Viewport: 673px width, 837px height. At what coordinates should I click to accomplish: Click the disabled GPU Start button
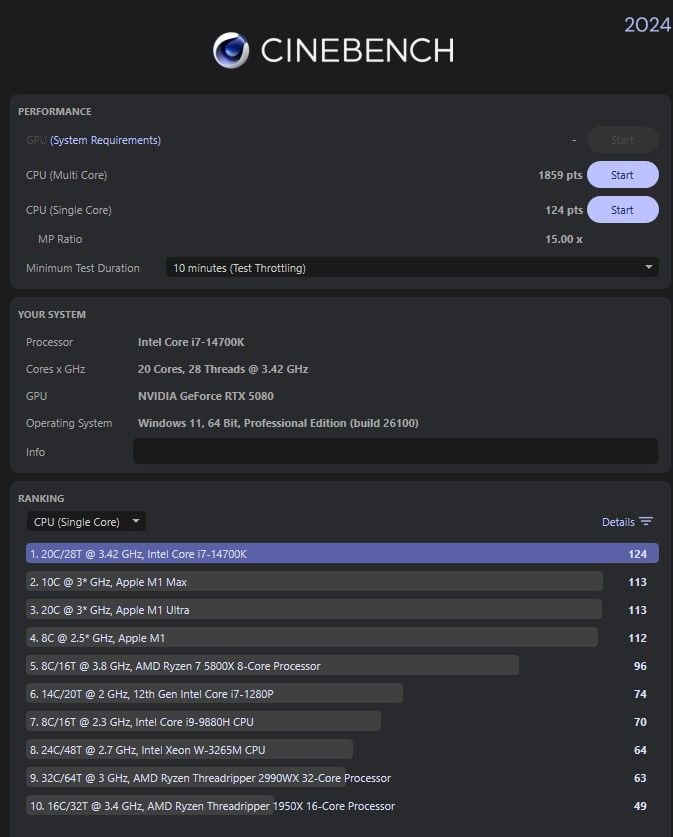[622, 140]
